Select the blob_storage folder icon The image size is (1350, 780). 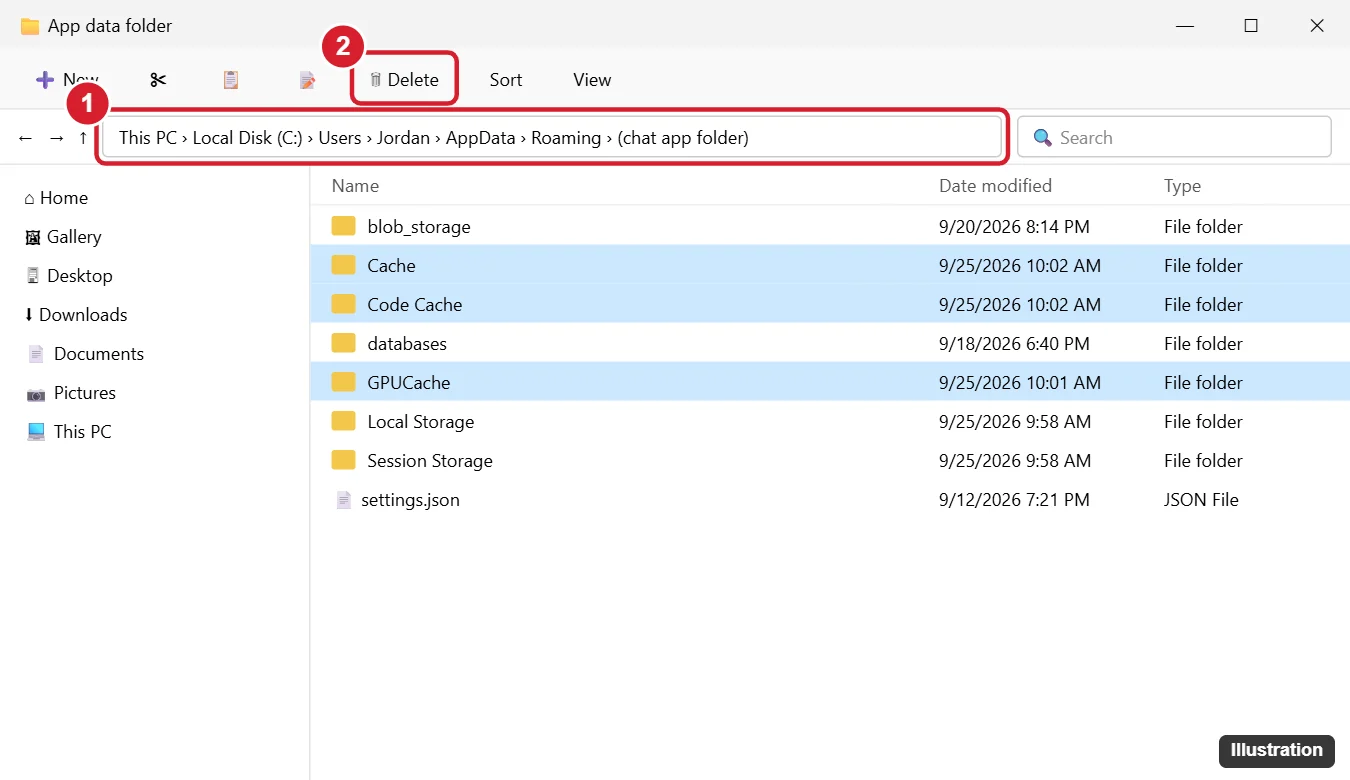pos(344,227)
